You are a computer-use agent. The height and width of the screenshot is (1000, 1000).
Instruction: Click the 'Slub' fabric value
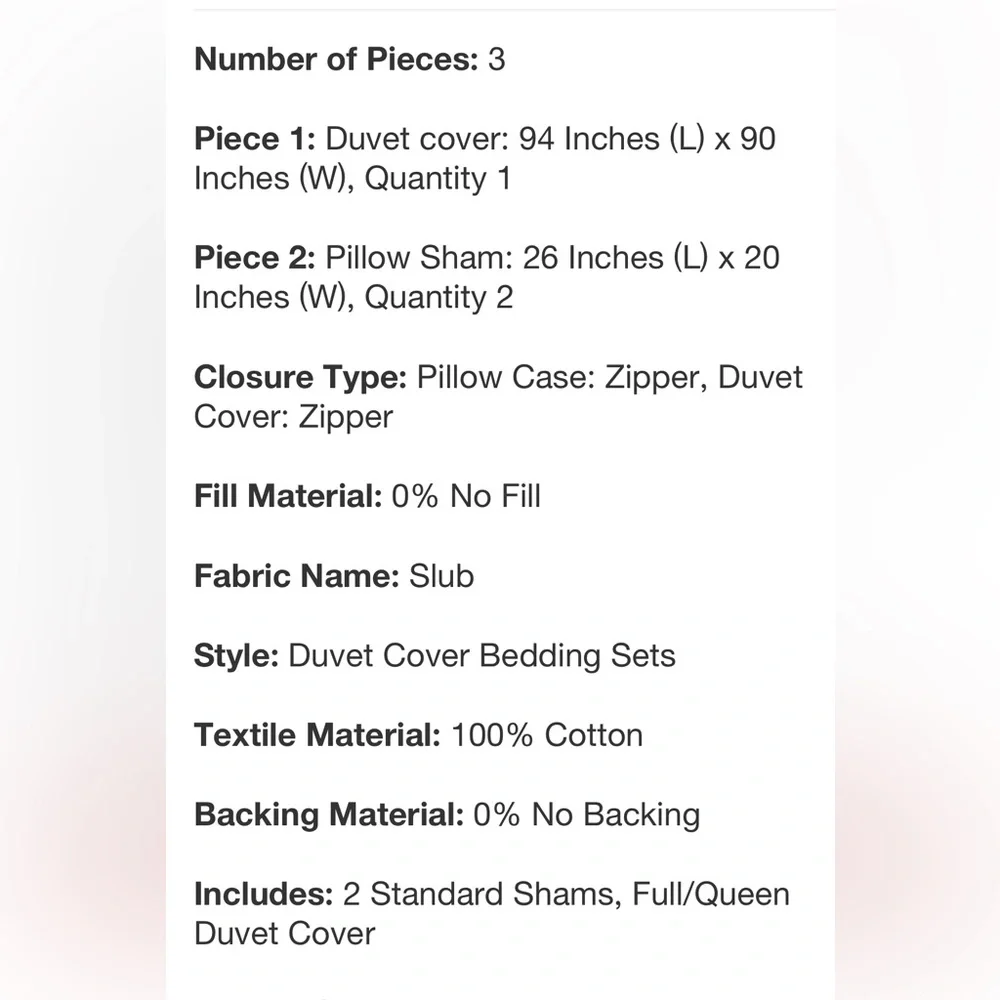coord(441,576)
